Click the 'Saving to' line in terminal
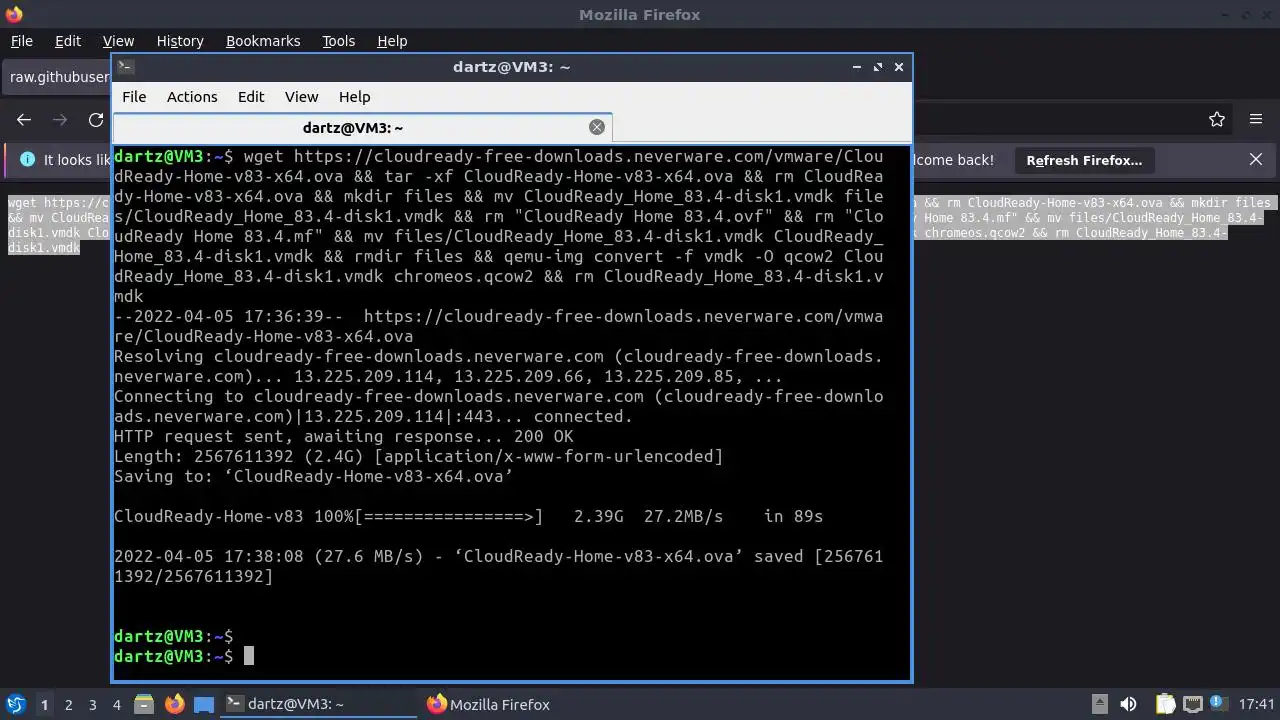 314,476
